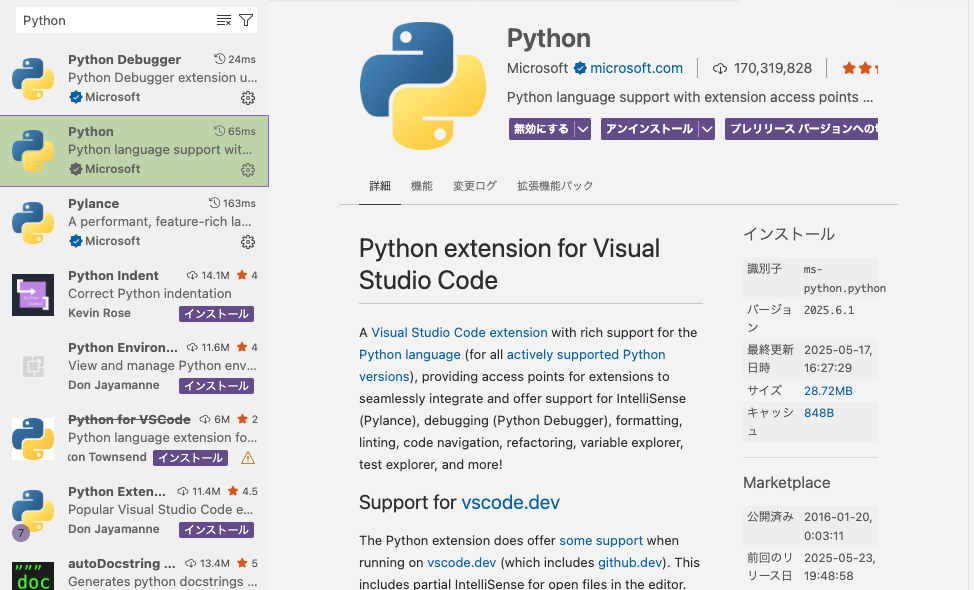Select Python Debugger in extensions list

click(134, 79)
